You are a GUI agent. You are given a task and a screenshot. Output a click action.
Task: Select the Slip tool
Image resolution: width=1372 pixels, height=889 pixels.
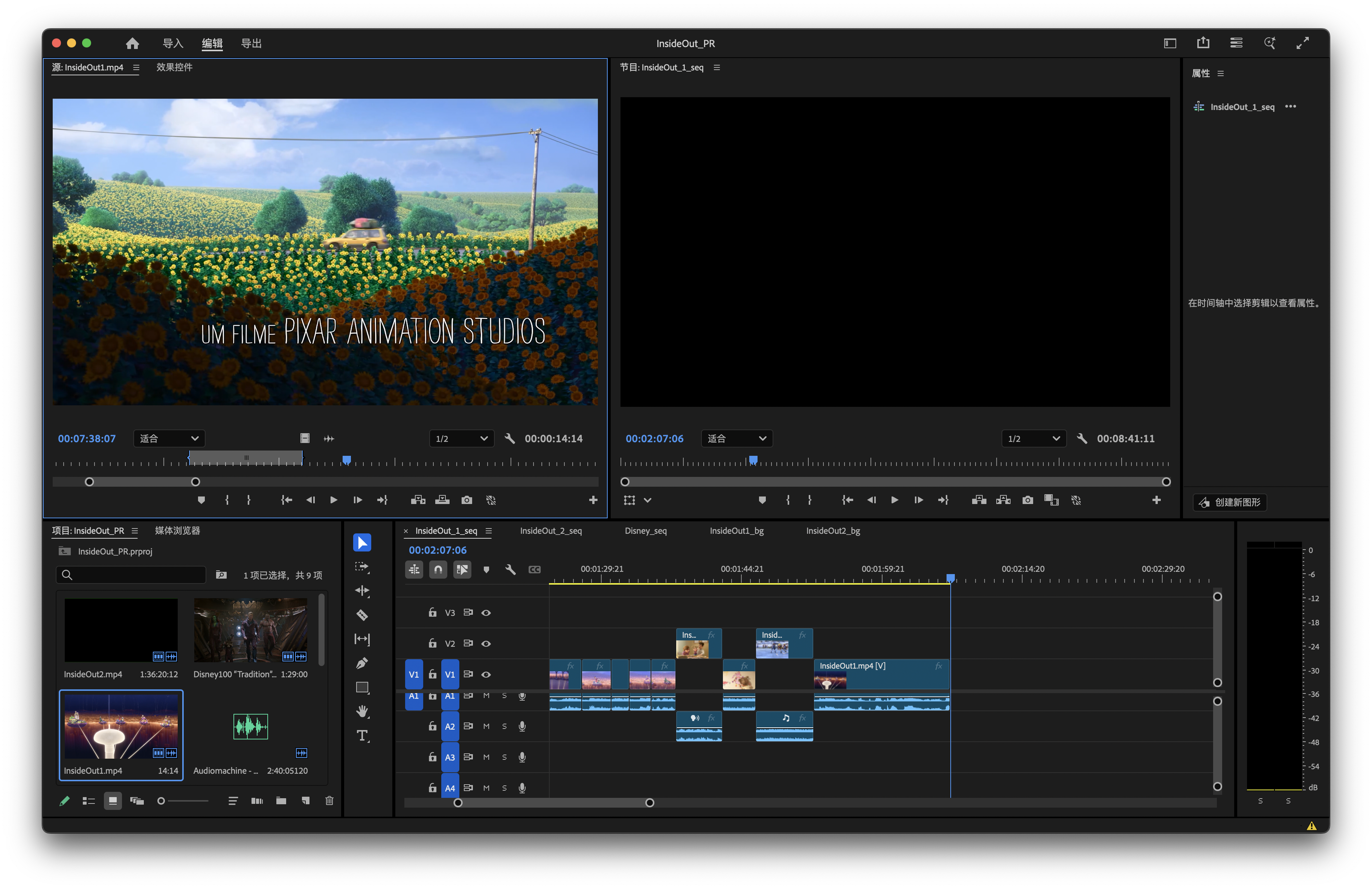click(x=362, y=639)
